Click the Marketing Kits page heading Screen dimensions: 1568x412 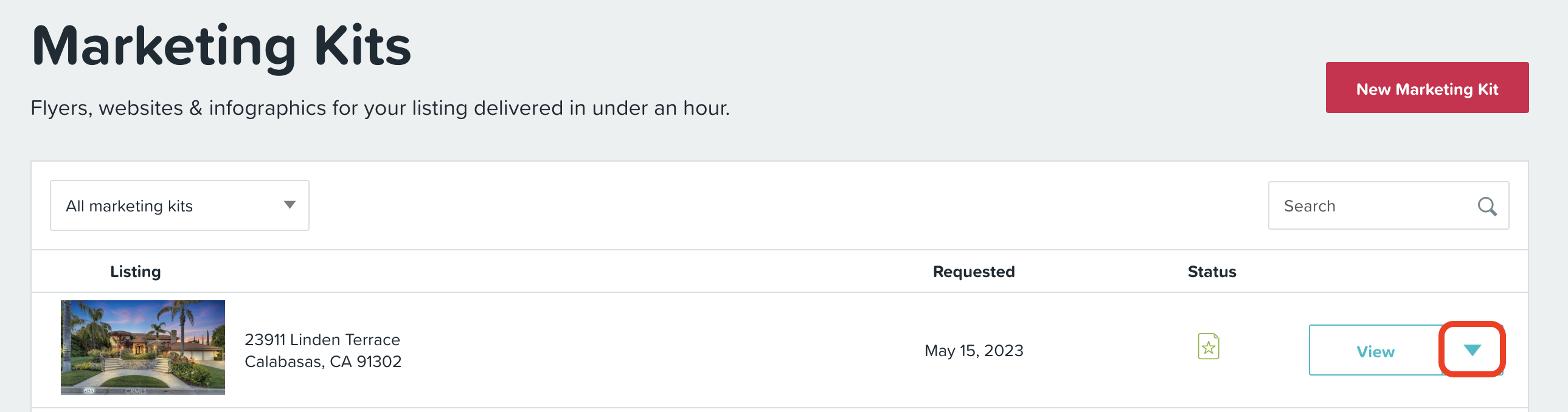tap(221, 46)
